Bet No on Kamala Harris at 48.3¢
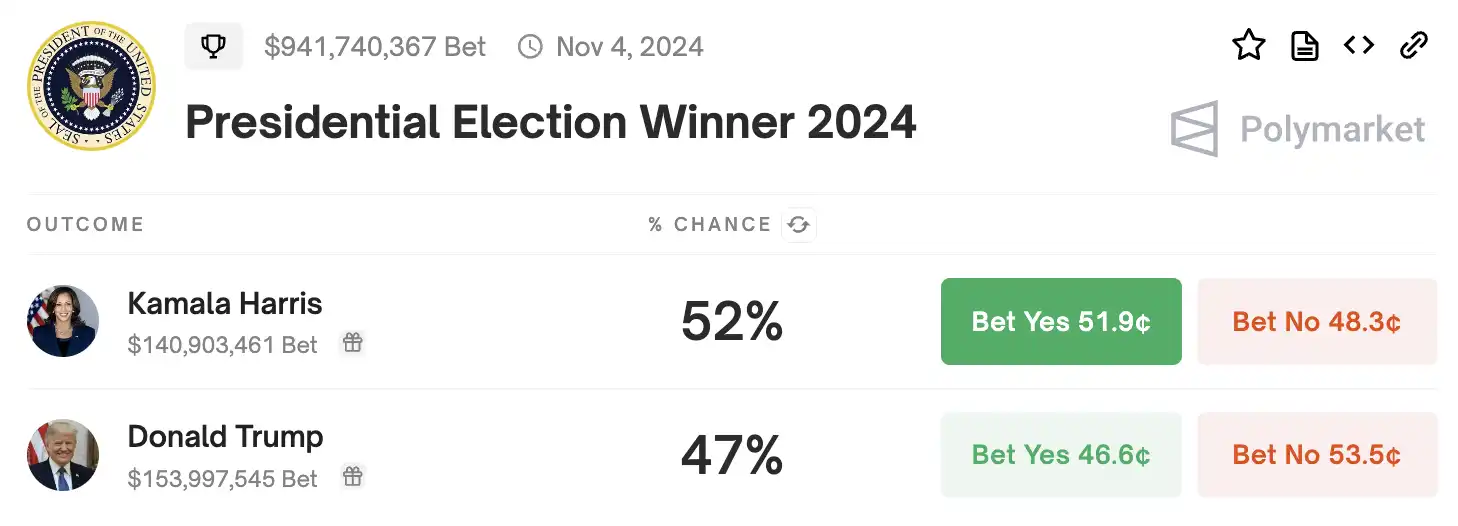This screenshot has height=526, width=1458. pyautogui.click(x=1316, y=321)
